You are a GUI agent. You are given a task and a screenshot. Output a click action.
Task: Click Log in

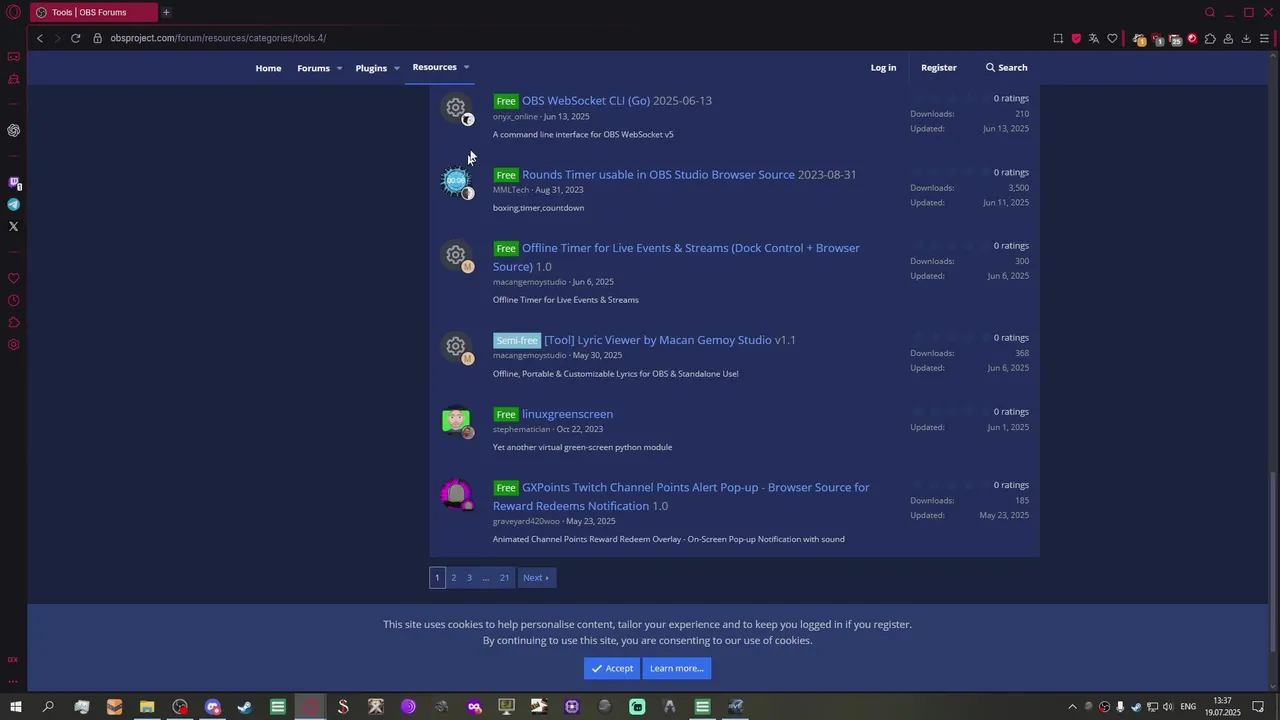pyautogui.click(x=883, y=67)
